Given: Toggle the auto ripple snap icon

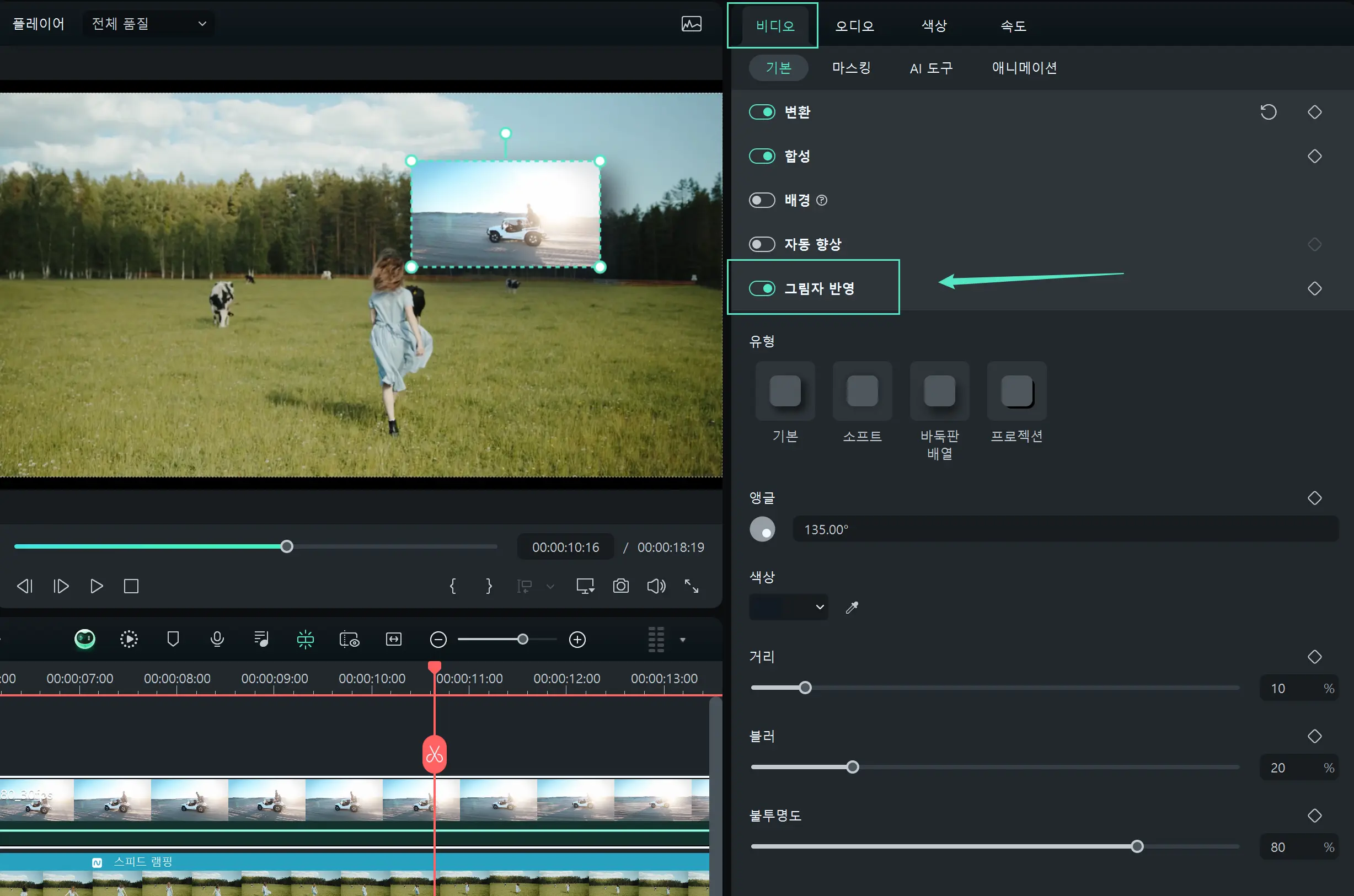Looking at the screenshot, I should 306,639.
